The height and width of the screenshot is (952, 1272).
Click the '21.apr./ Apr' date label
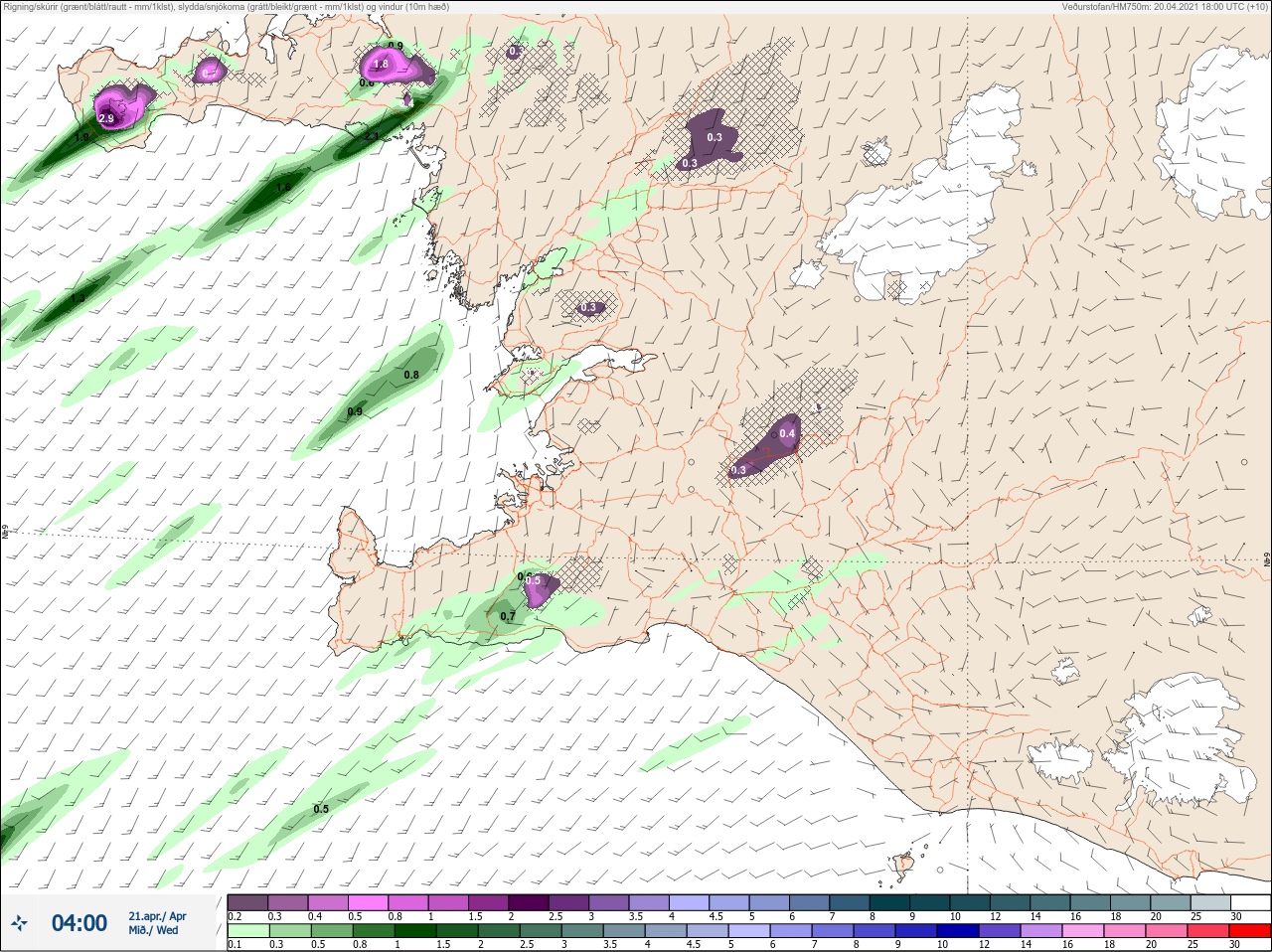pyautogui.click(x=157, y=916)
